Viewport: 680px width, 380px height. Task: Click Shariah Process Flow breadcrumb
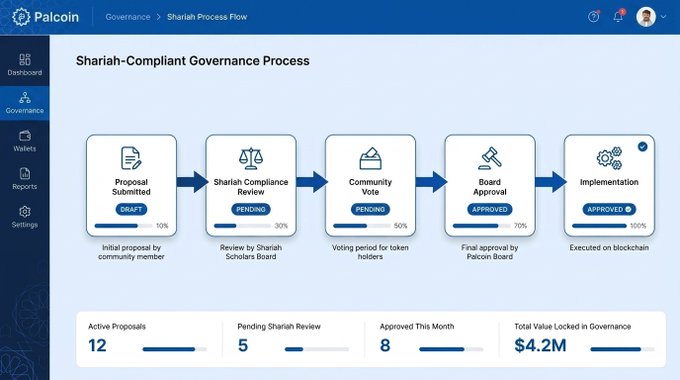coord(207,17)
